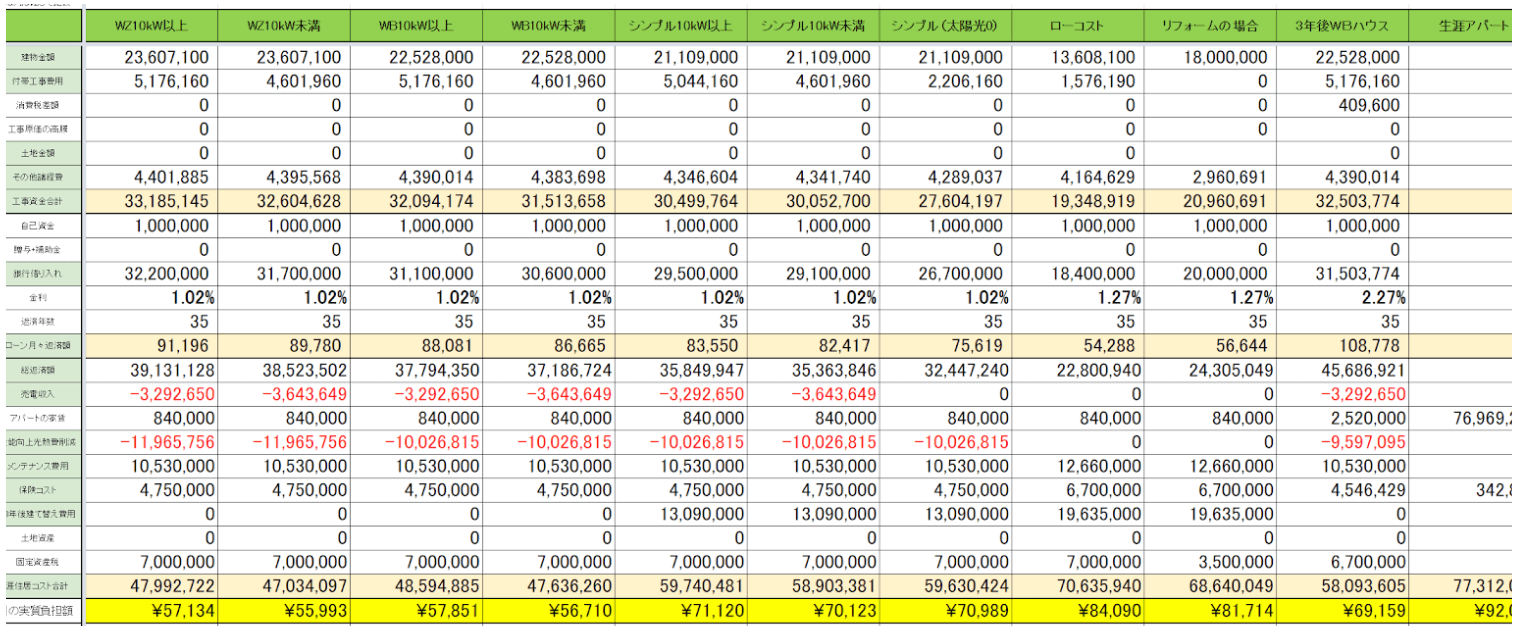Select cell with value 30,499,764

(x=679, y=201)
